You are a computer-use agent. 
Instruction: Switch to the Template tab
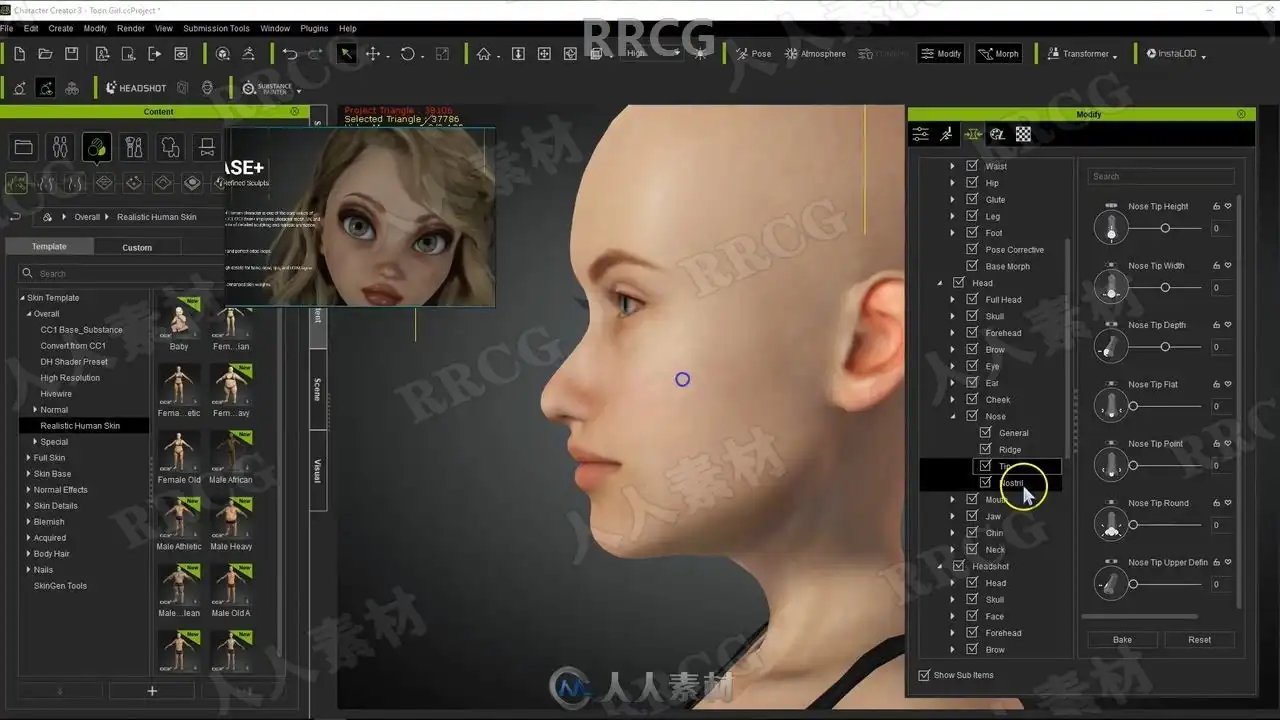click(49, 247)
